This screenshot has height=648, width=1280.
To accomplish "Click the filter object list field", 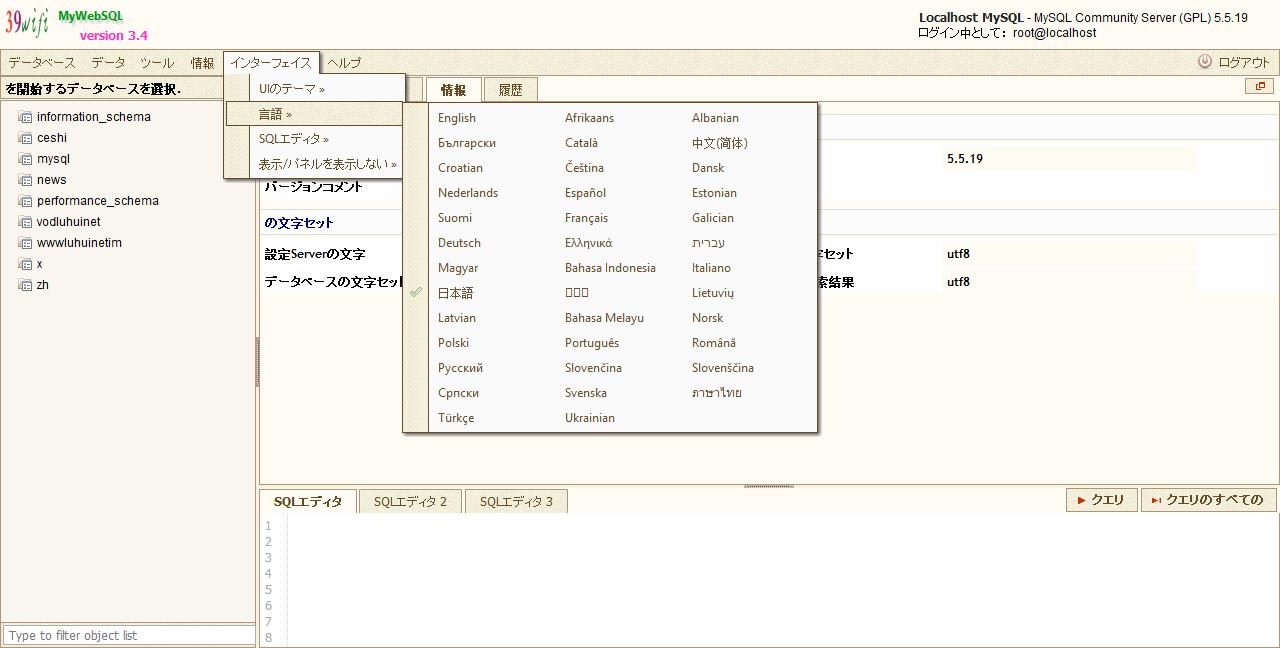I will pyautogui.click(x=129, y=635).
